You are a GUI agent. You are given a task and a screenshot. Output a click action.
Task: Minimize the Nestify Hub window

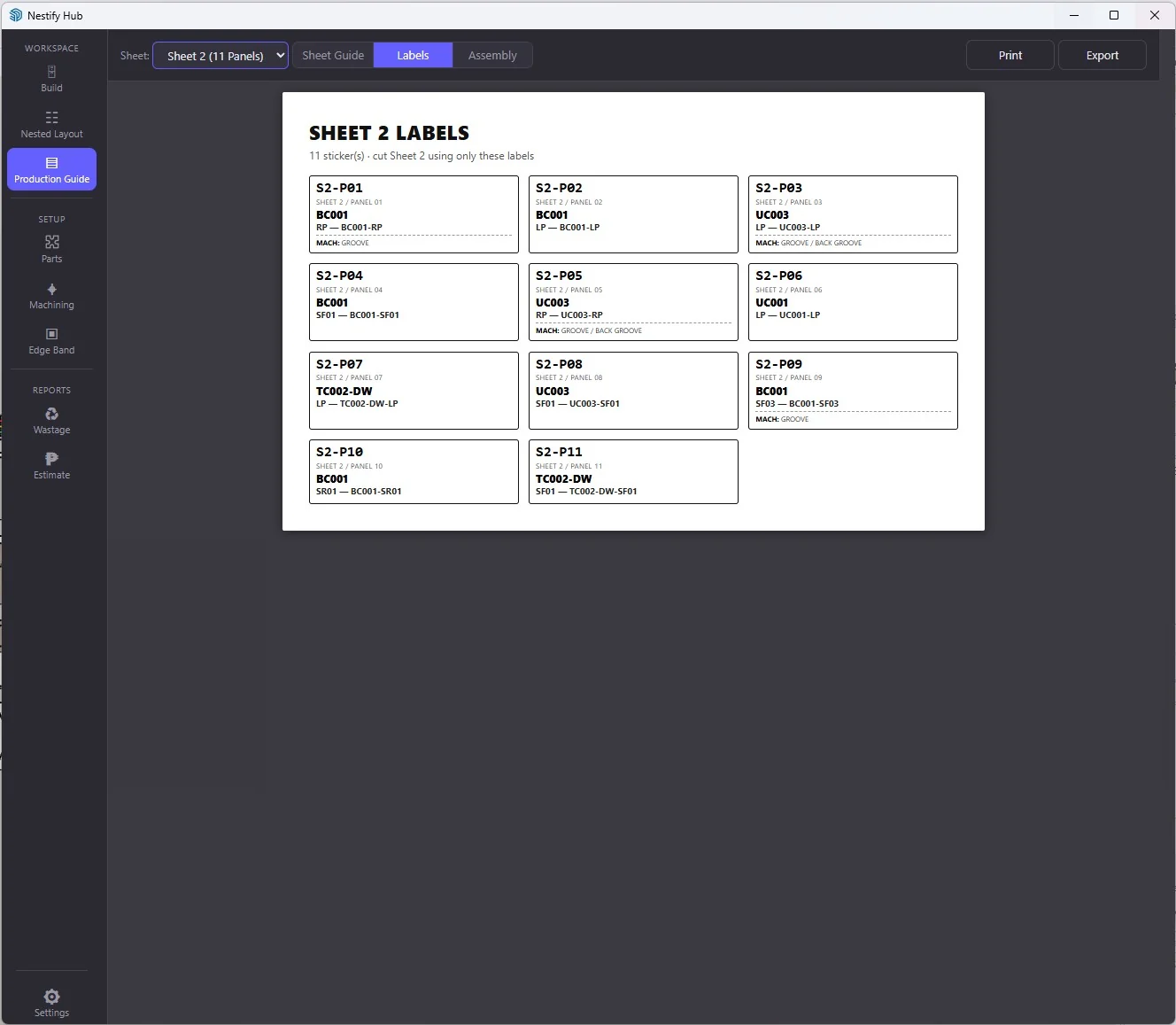coord(1074,15)
